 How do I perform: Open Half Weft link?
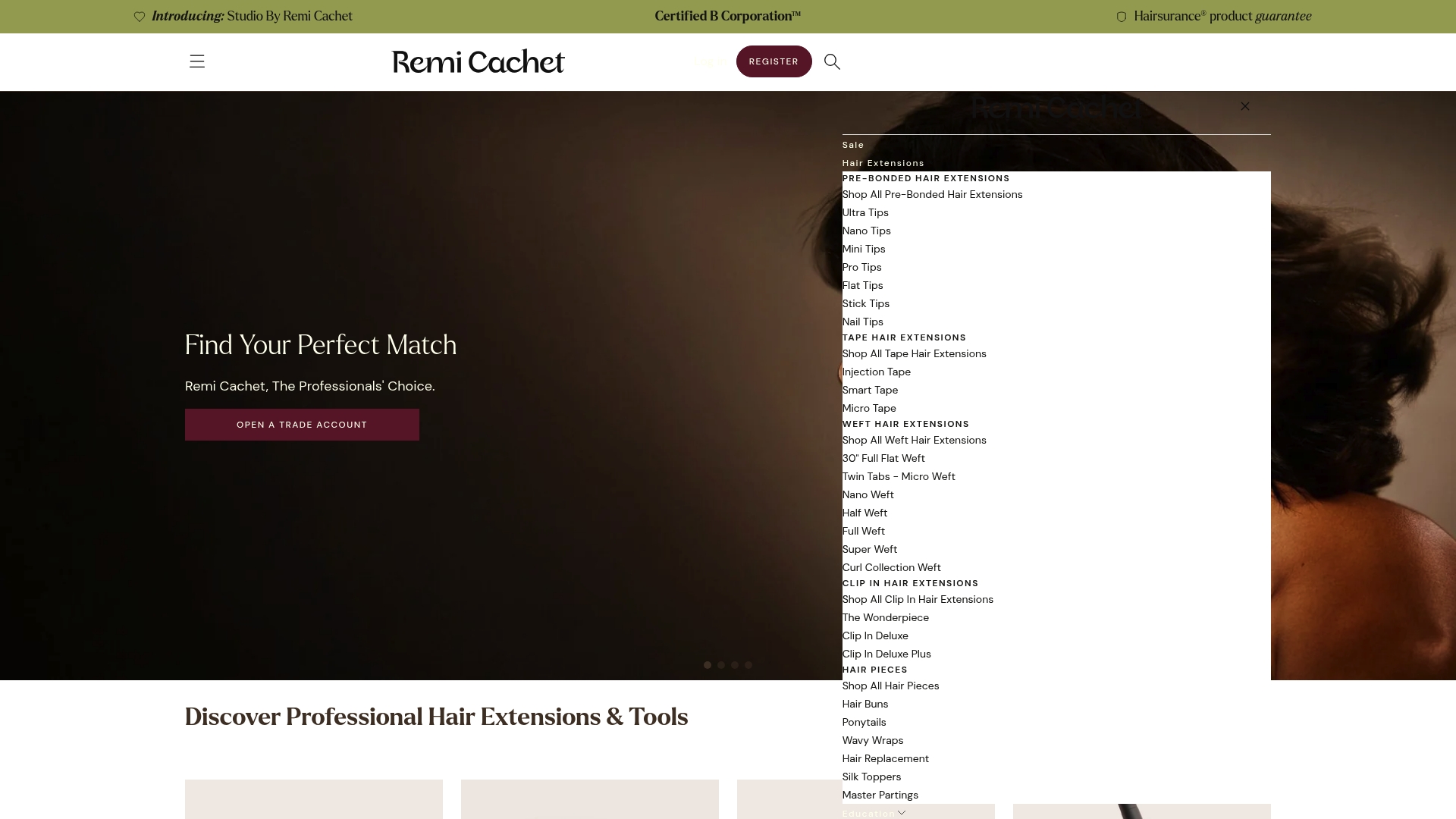coord(864,513)
